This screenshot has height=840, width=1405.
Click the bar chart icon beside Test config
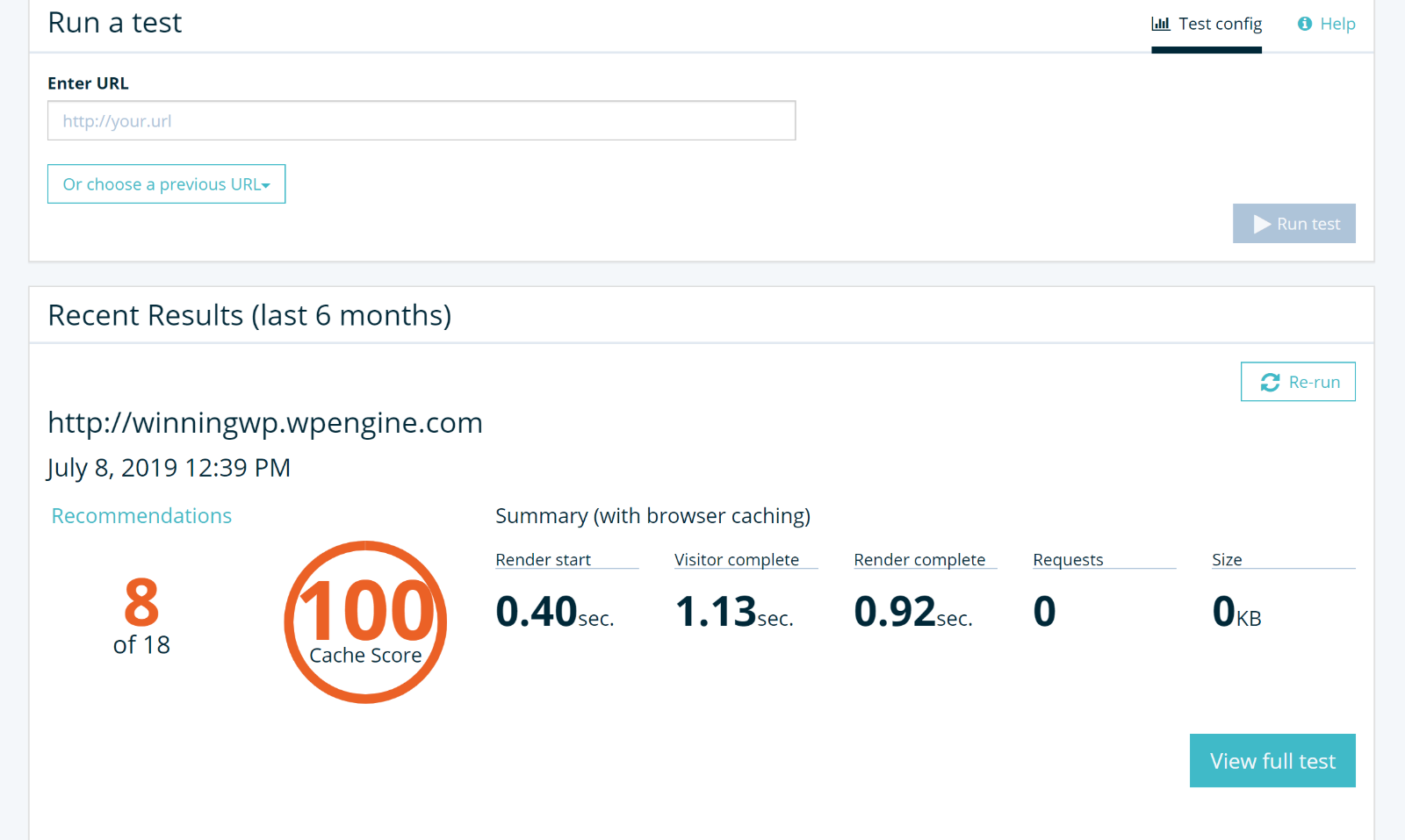coord(1161,24)
